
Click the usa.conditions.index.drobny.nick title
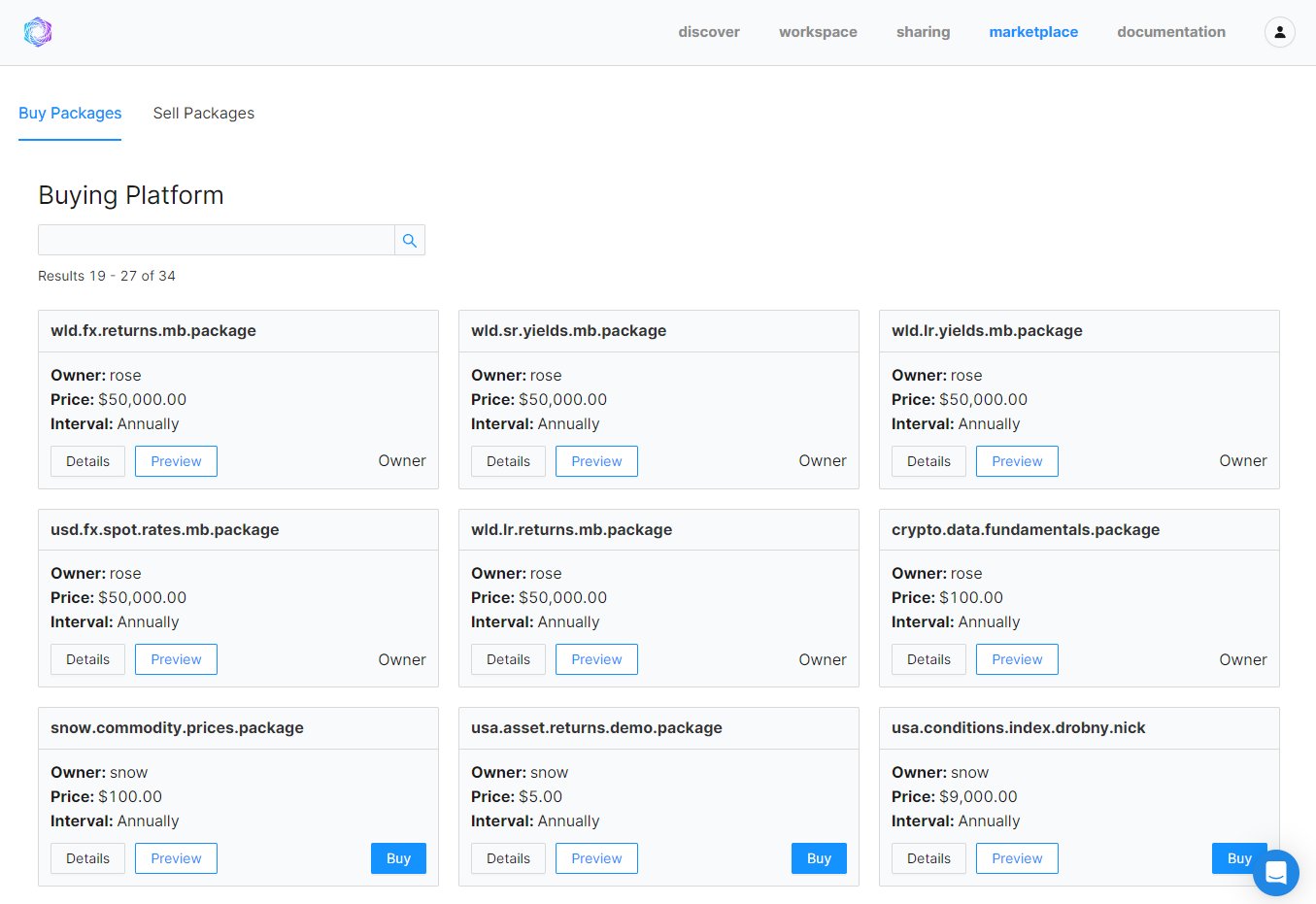point(1019,728)
